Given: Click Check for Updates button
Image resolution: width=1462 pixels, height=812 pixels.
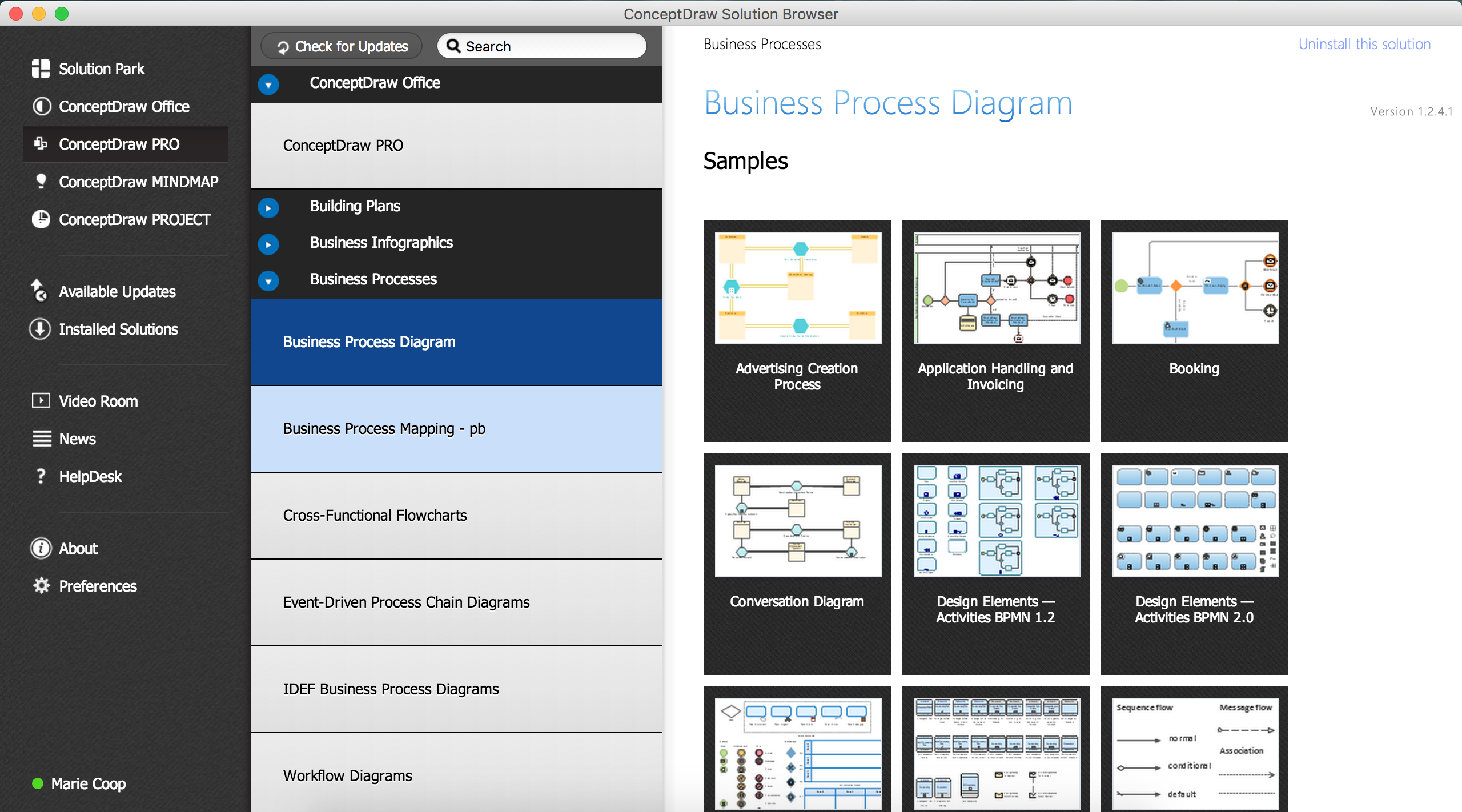Looking at the screenshot, I should tap(344, 46).
